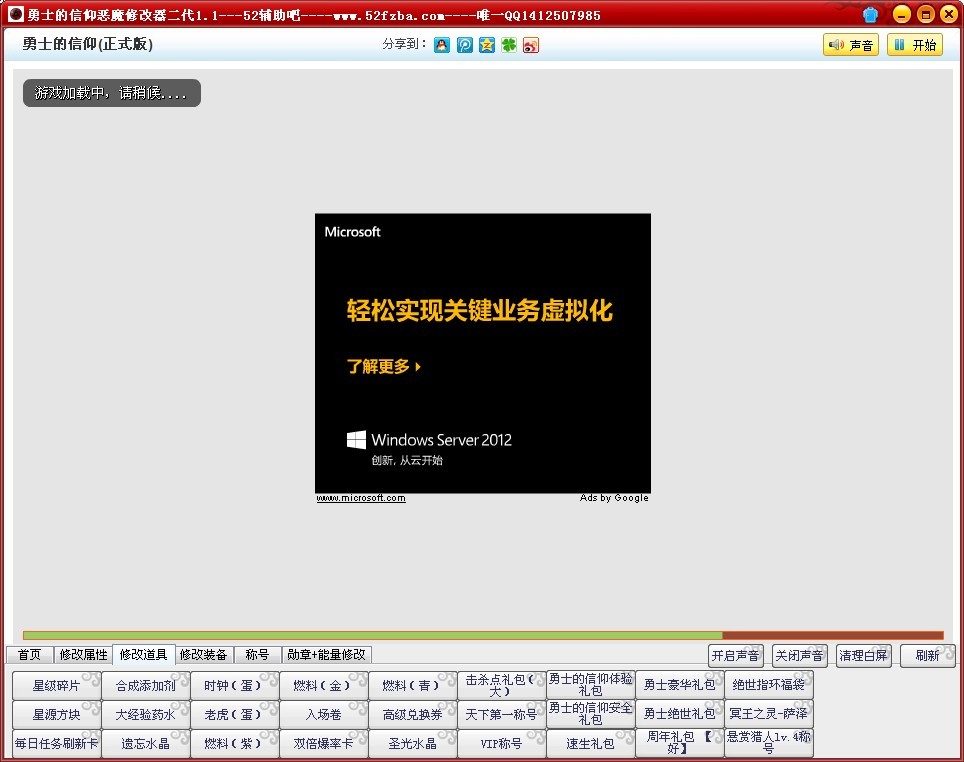Click the 燃料(青) button
Image resolution: width=964 pixels, height=762 pixels.
pyautogui.click(x=413, y=685)
